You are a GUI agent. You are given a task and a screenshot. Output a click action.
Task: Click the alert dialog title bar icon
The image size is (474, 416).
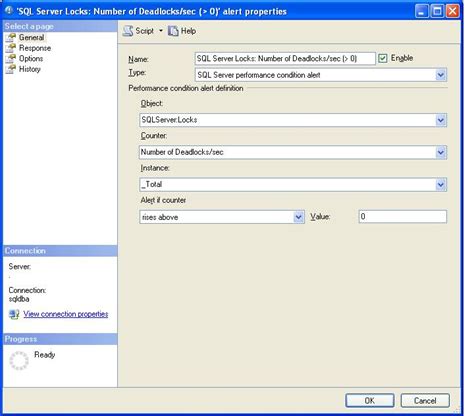pos(9,11)
